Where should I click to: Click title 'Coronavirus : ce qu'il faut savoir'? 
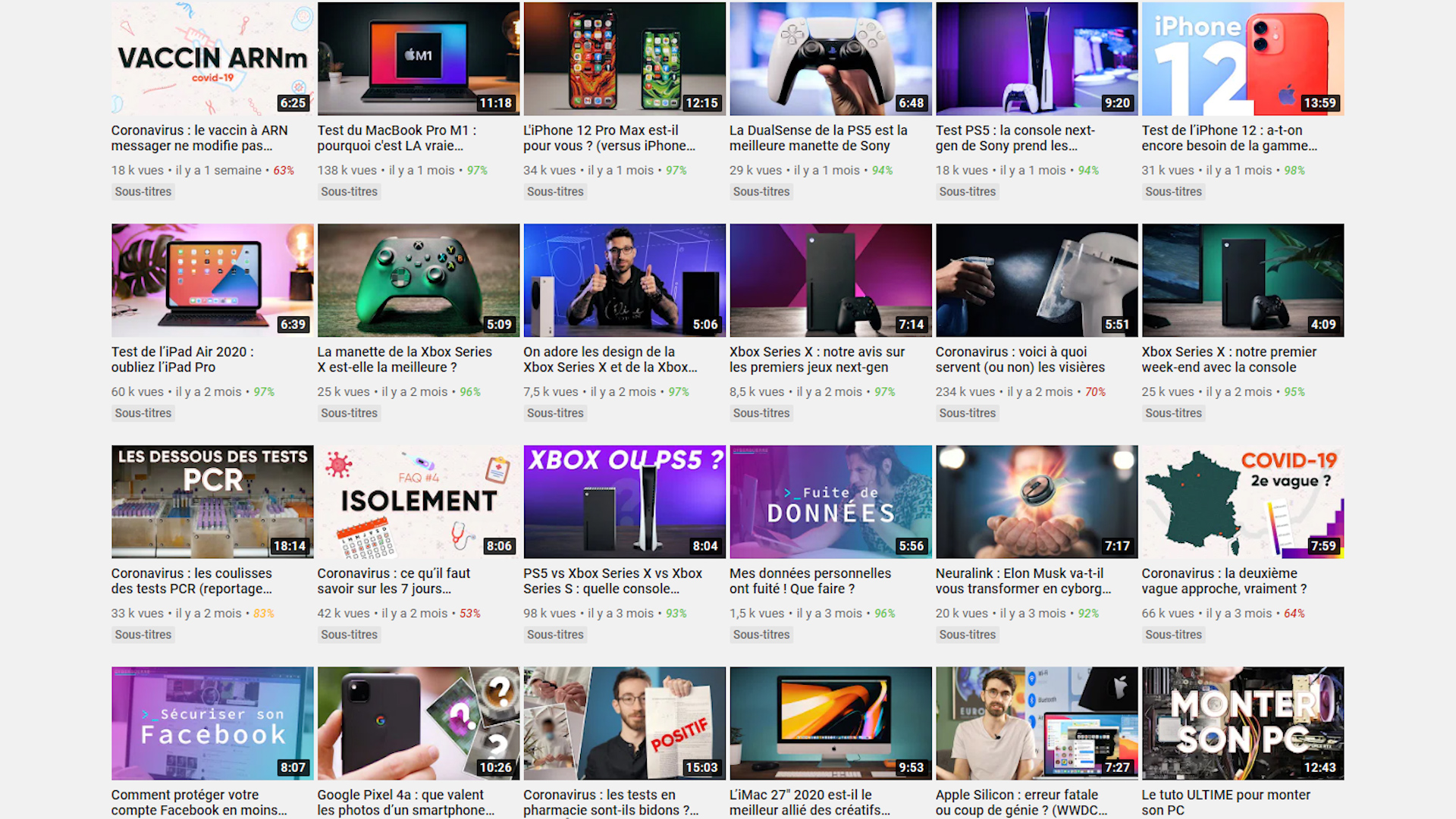[394, 581]
